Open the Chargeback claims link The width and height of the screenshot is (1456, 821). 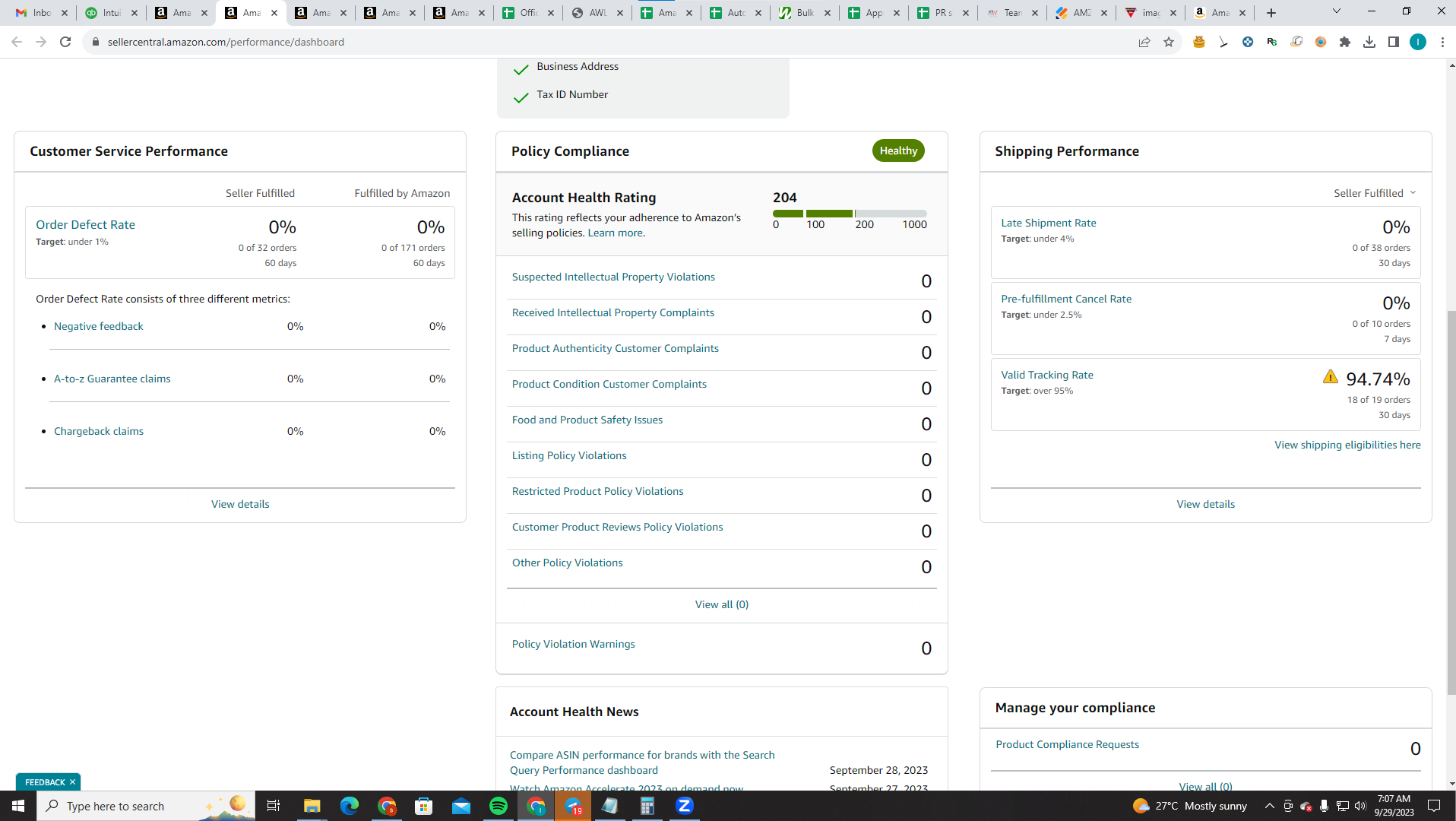tap(98, 431)
